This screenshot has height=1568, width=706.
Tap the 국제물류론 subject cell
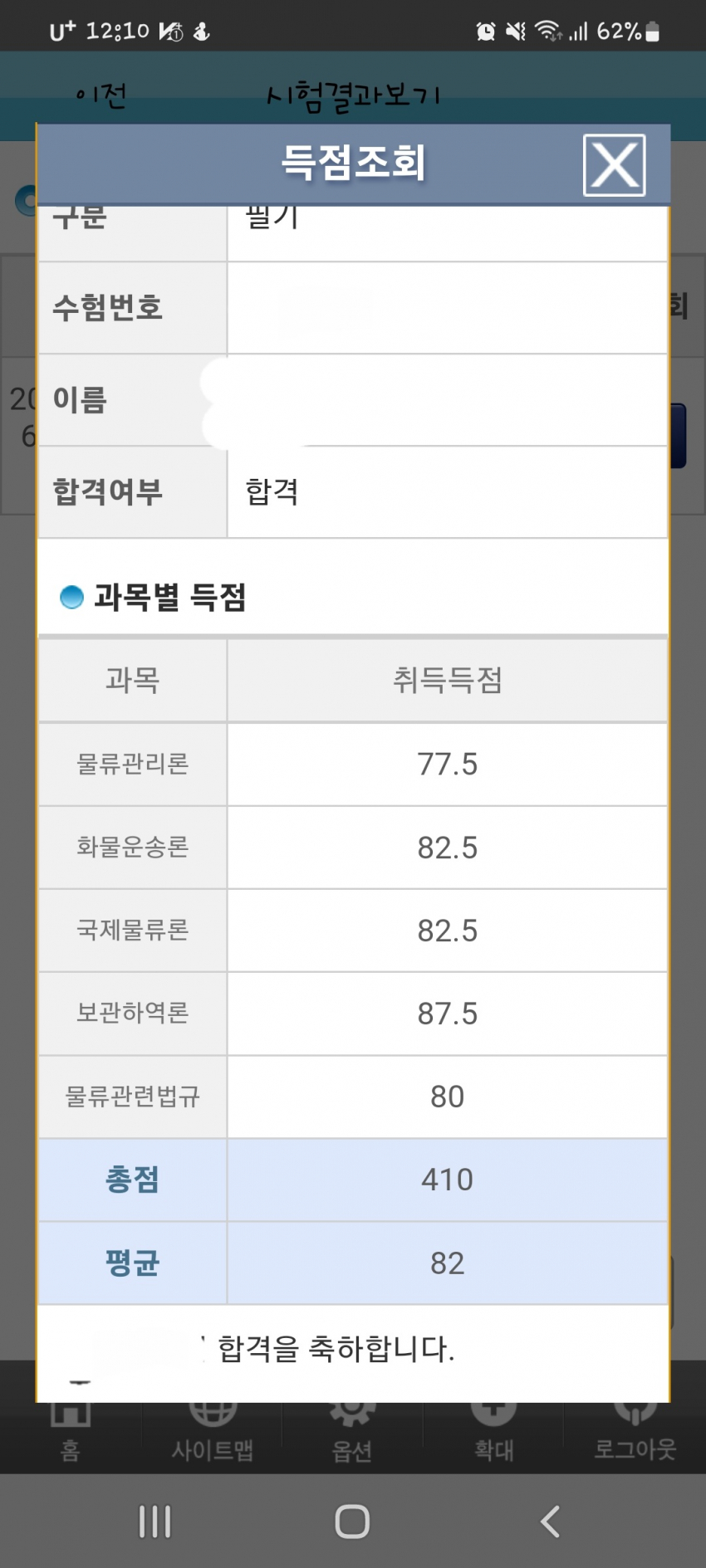pos(133,931)
